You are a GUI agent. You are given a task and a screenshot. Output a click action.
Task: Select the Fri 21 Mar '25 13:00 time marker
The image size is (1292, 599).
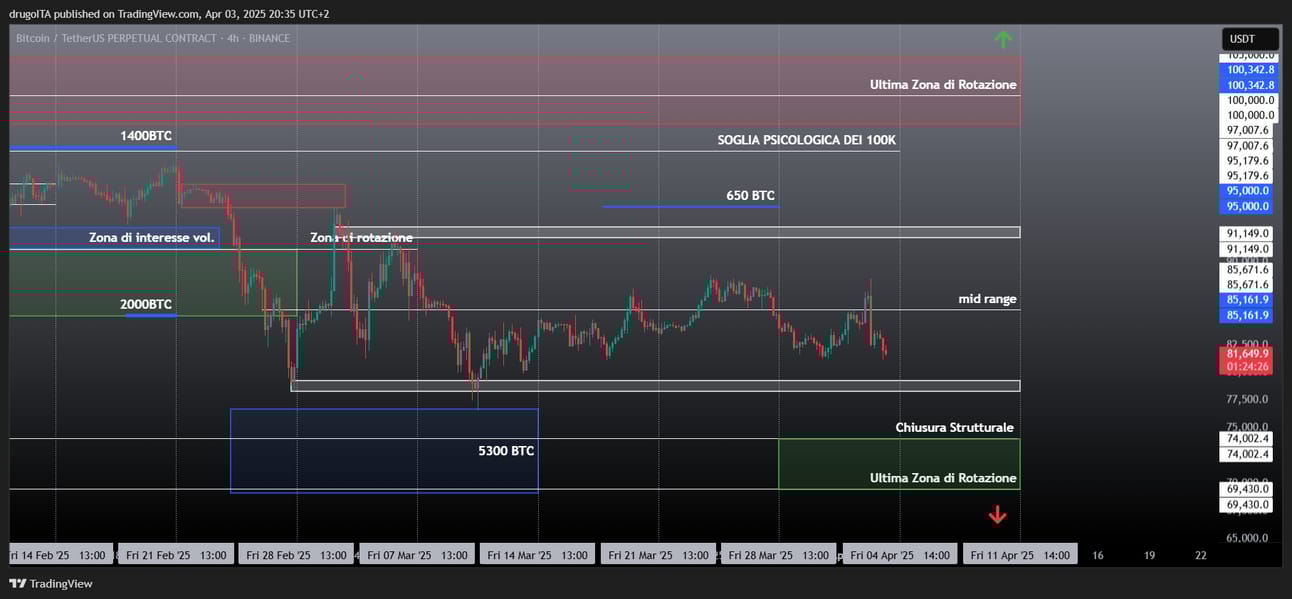tap(659, 555)
